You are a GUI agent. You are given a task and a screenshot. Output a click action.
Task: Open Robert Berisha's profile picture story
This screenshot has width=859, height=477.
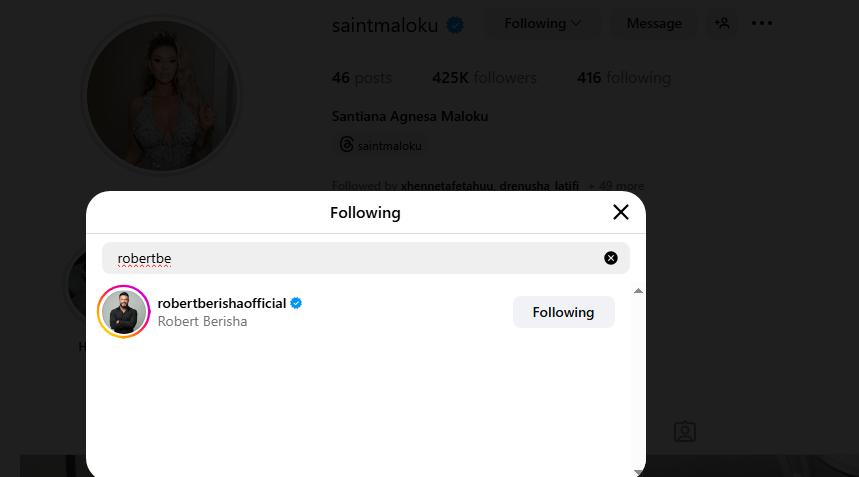pyautogui.click(x=124, y=312)
